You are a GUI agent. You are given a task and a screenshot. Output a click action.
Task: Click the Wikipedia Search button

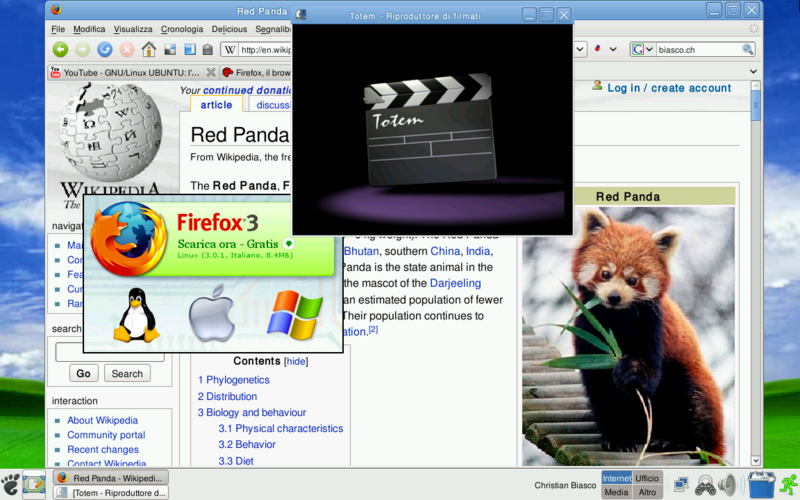tap(127, 373)
